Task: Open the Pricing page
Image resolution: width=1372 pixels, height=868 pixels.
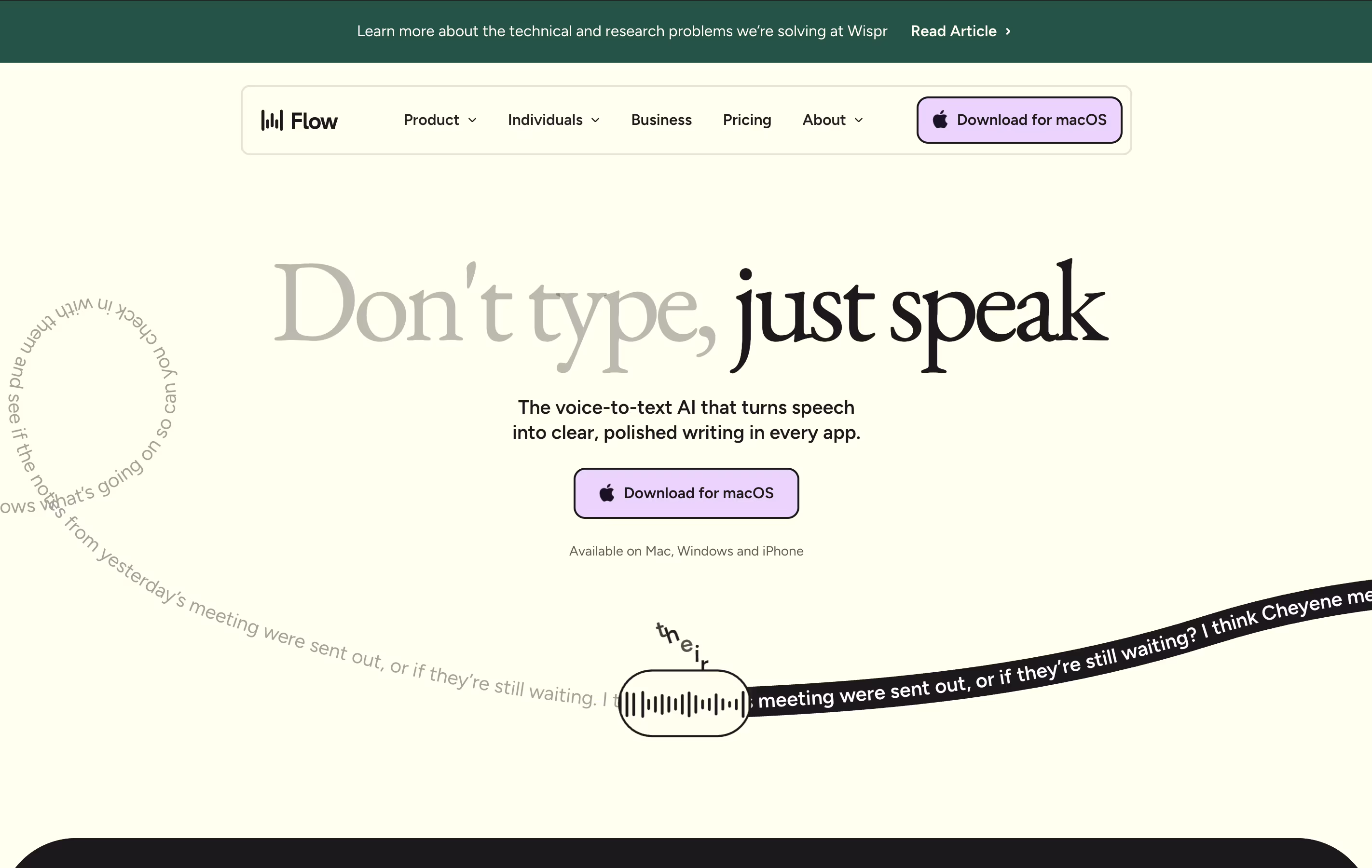Action: 747,120
